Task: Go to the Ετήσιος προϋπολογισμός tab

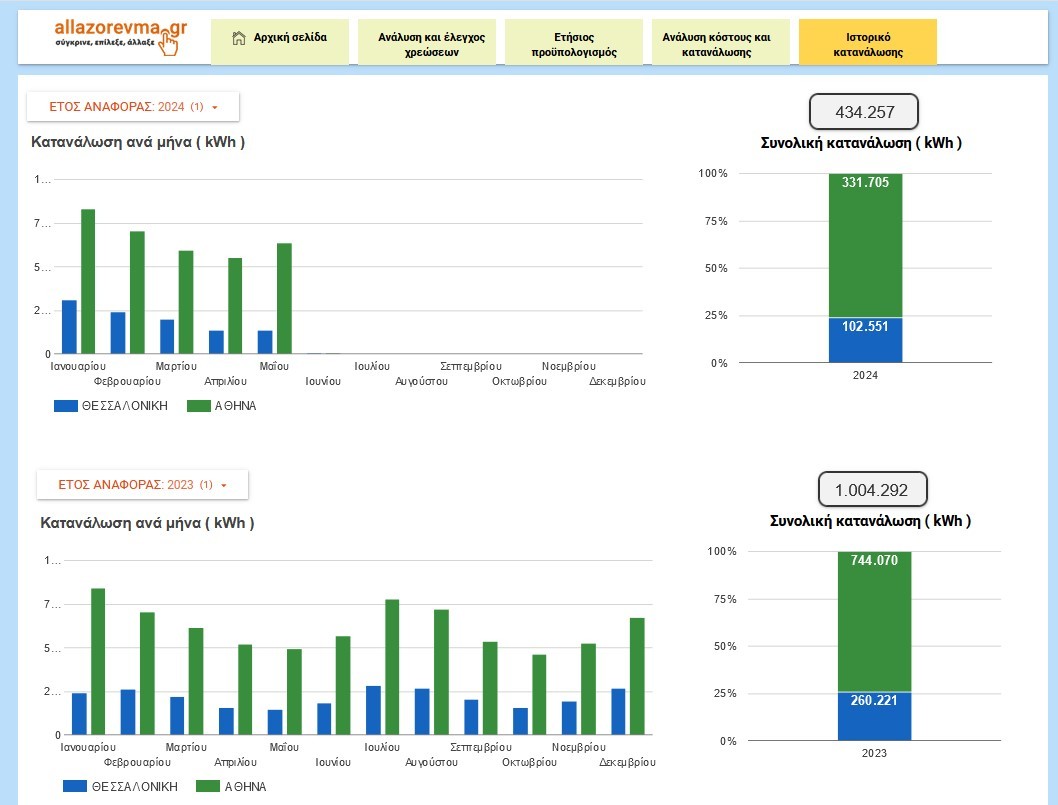Action: (x=573, y=43)
